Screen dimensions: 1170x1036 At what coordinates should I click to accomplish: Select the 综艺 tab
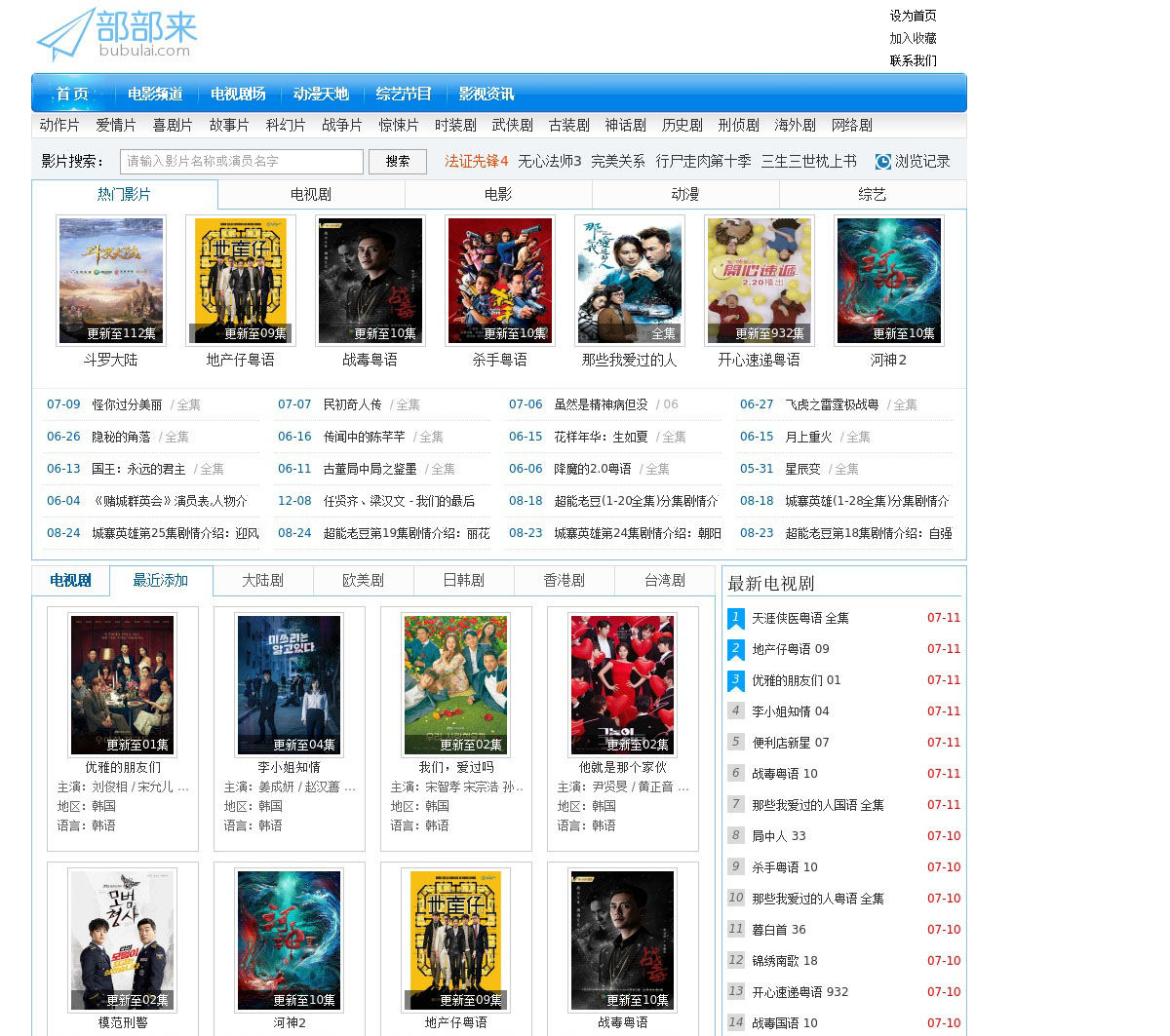coord(872,195)
